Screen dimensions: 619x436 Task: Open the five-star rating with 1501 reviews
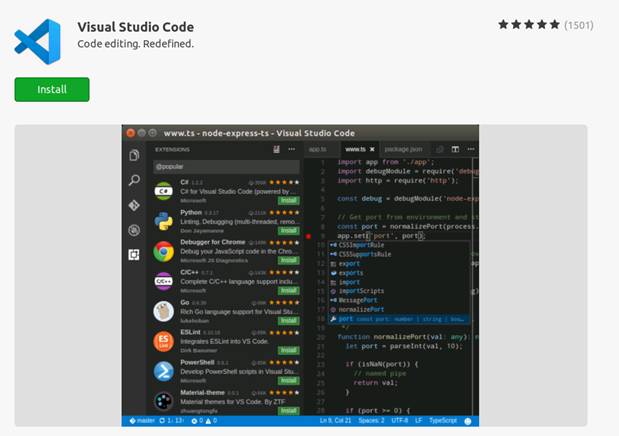(x=546, y=25)
